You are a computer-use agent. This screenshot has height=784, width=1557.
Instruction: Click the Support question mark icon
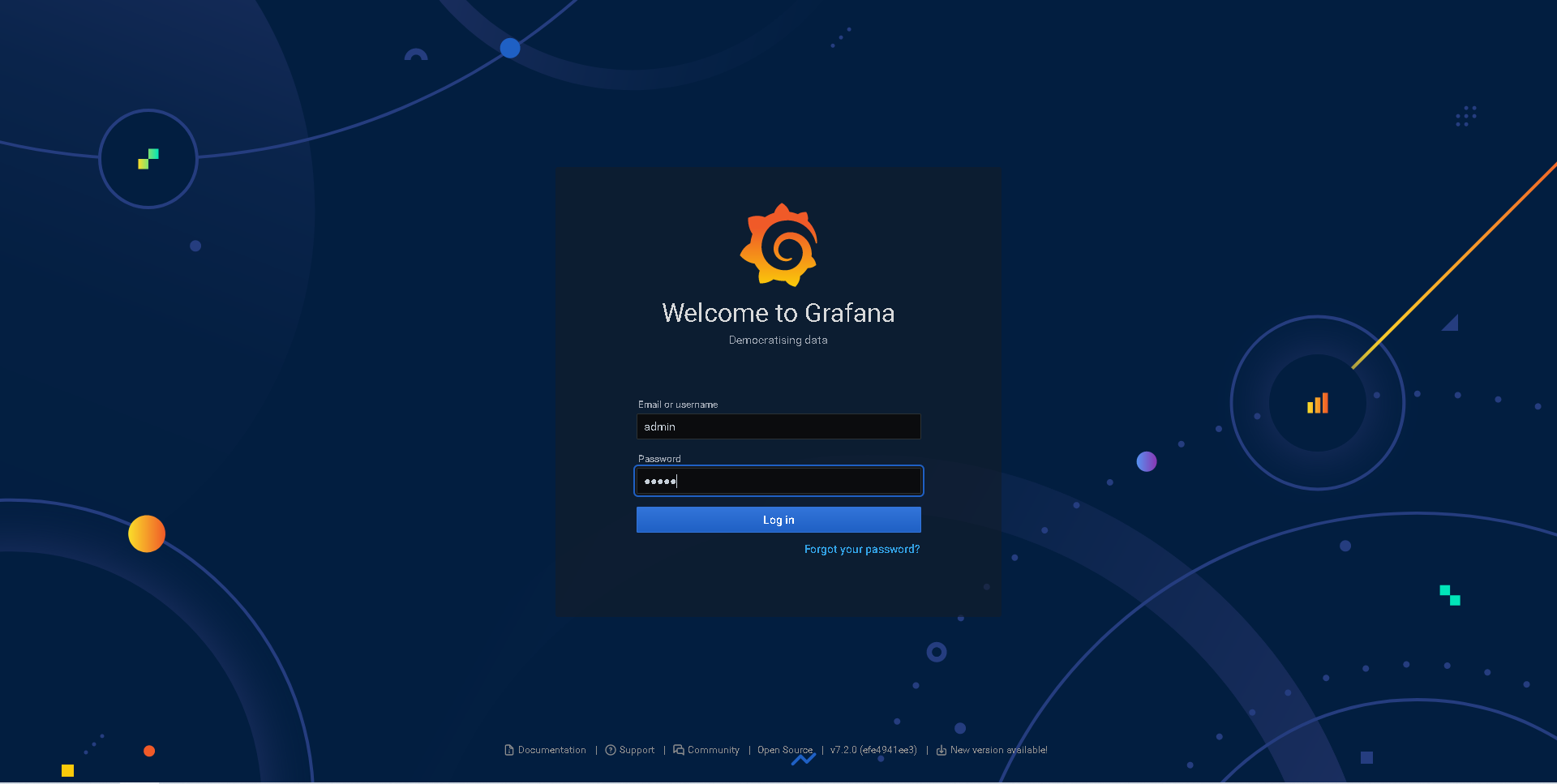[x=609, y=750]
